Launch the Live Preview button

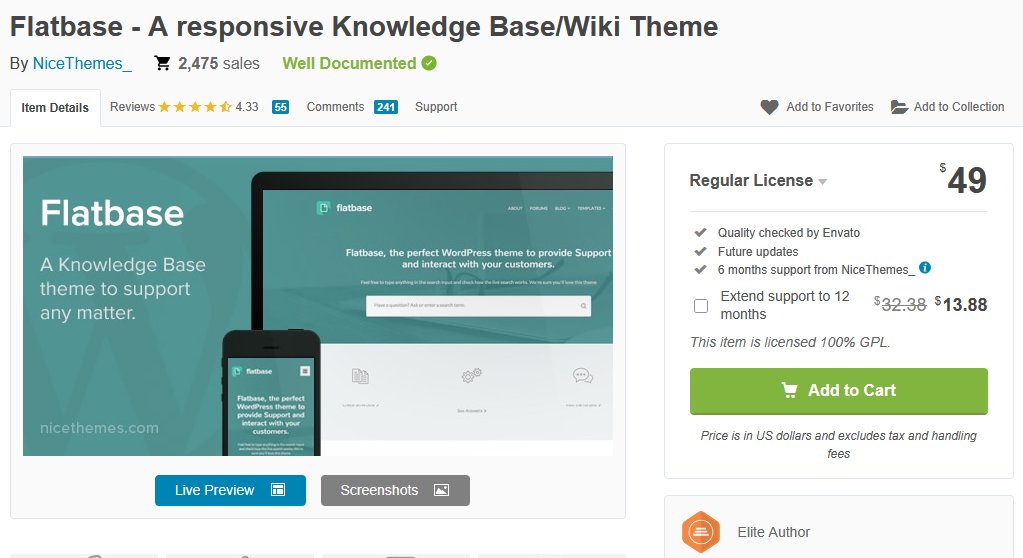(x=230, y=490)
